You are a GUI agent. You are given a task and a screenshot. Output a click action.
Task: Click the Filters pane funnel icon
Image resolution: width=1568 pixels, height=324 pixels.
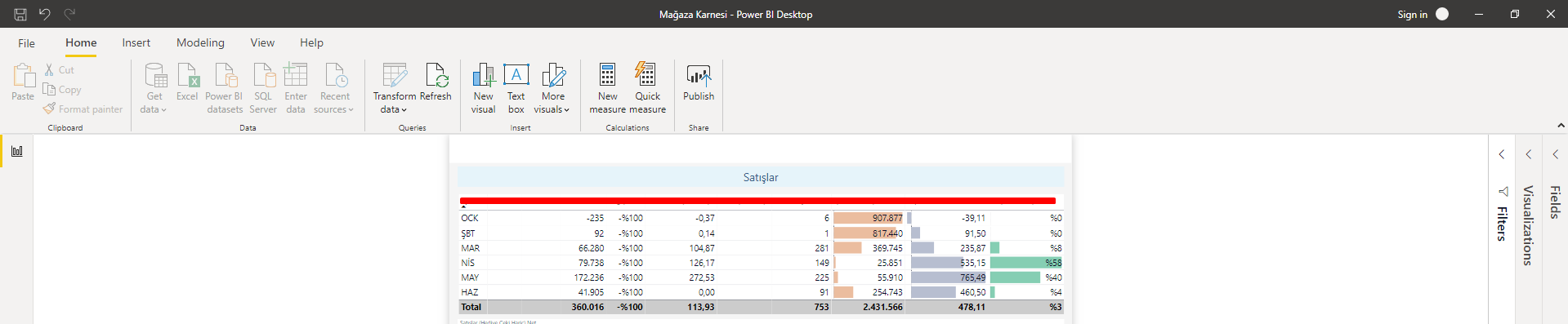pyautogui.click(x=1503, y=192)
